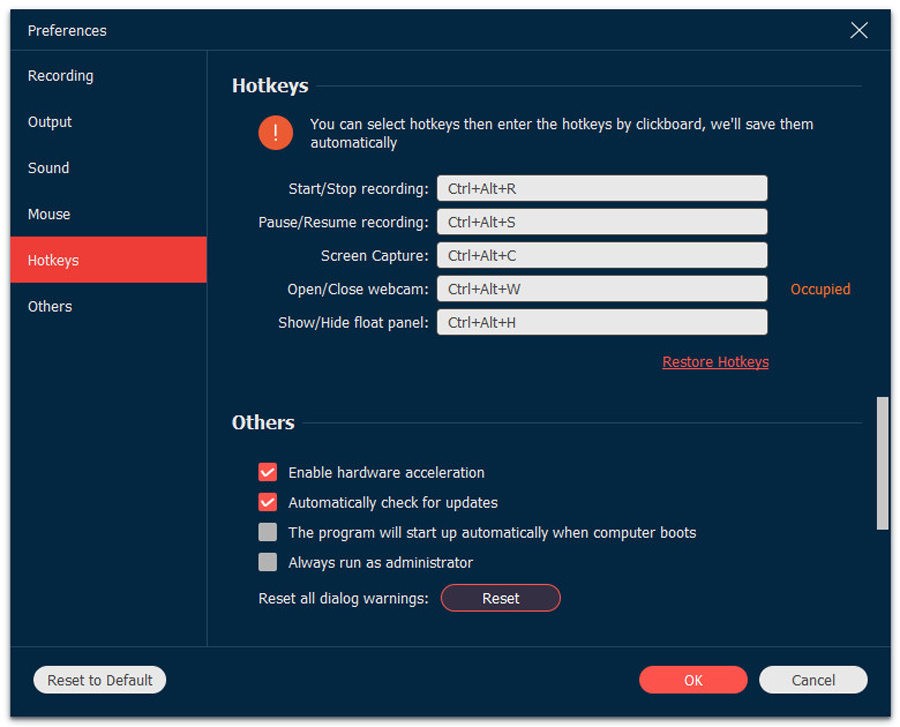900x727 pixels.
Task: Click the Screen Capture hotkey field
Action: tap(602, 255)
